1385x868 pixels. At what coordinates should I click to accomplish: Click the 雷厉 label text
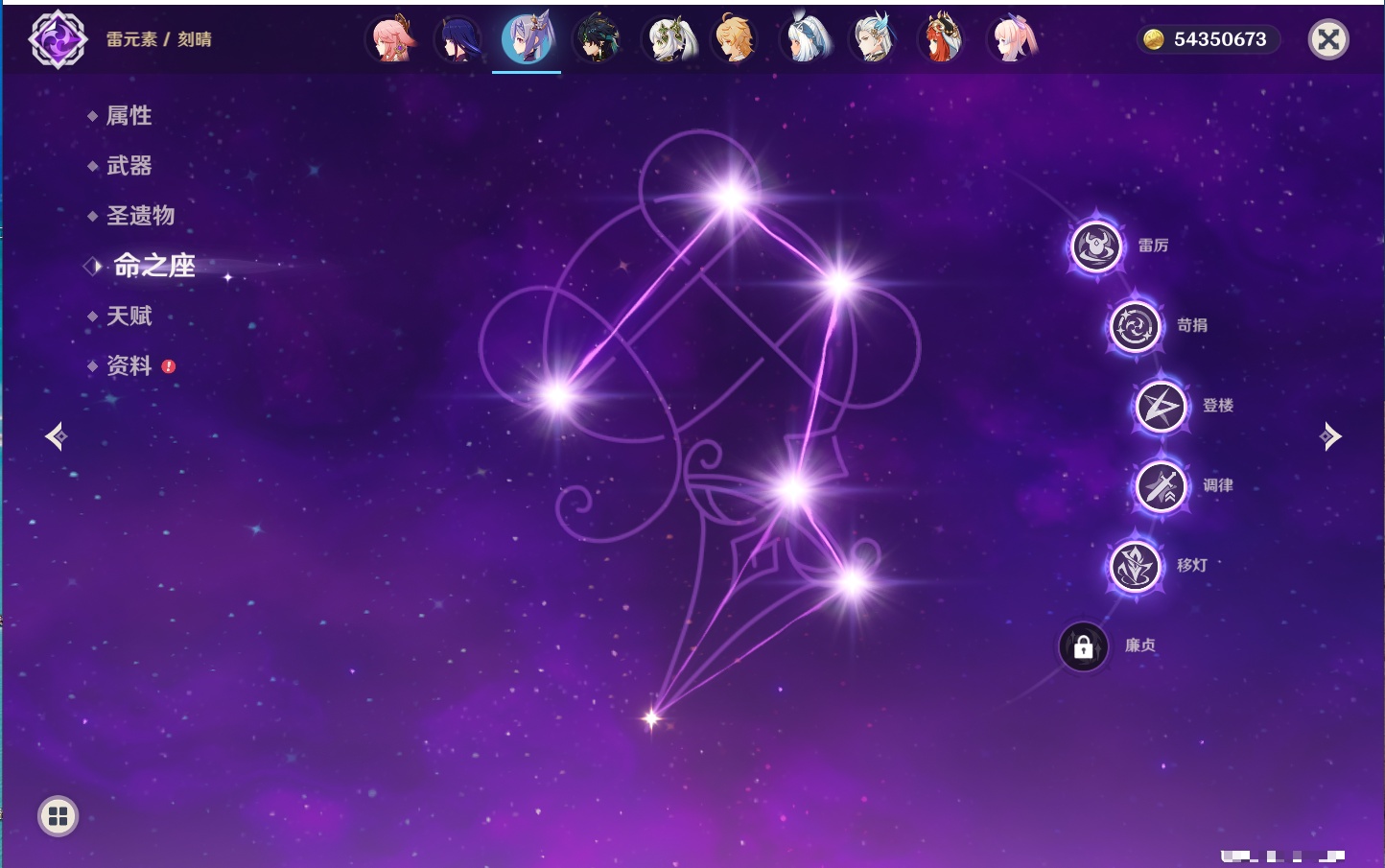coord(1153,246)
